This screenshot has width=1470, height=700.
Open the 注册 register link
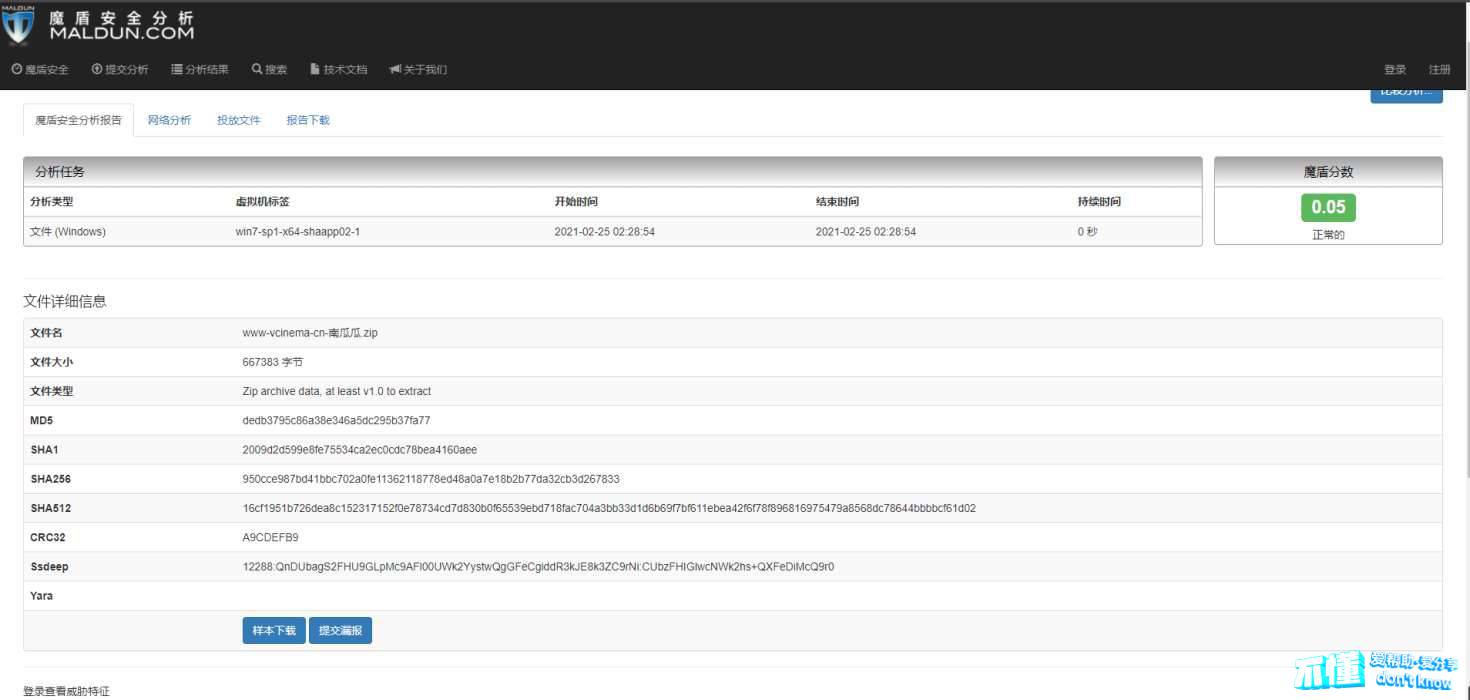pyautogui.click(x=1439, y=70)
